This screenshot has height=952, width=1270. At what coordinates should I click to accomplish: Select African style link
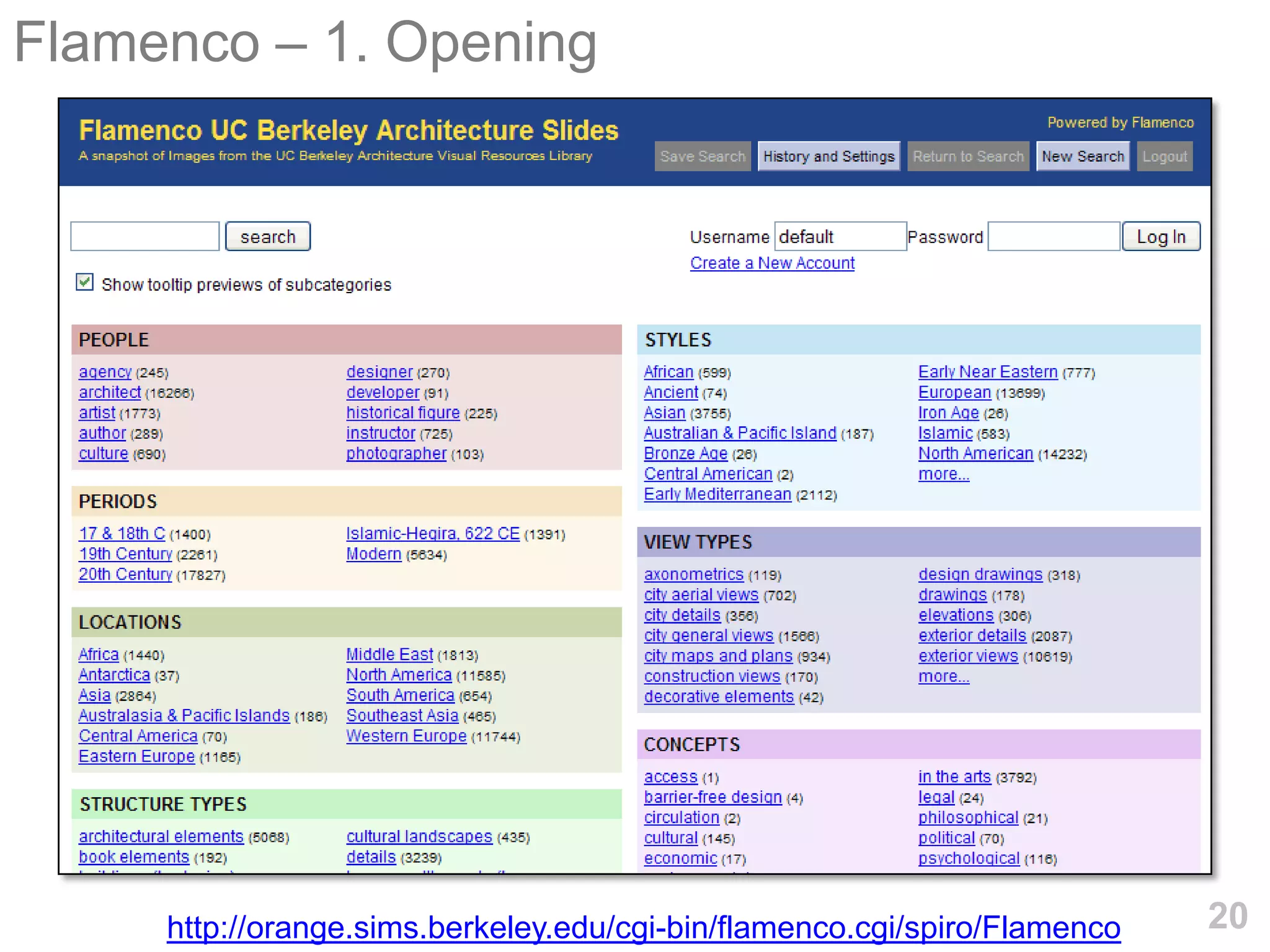pos(668,372)
